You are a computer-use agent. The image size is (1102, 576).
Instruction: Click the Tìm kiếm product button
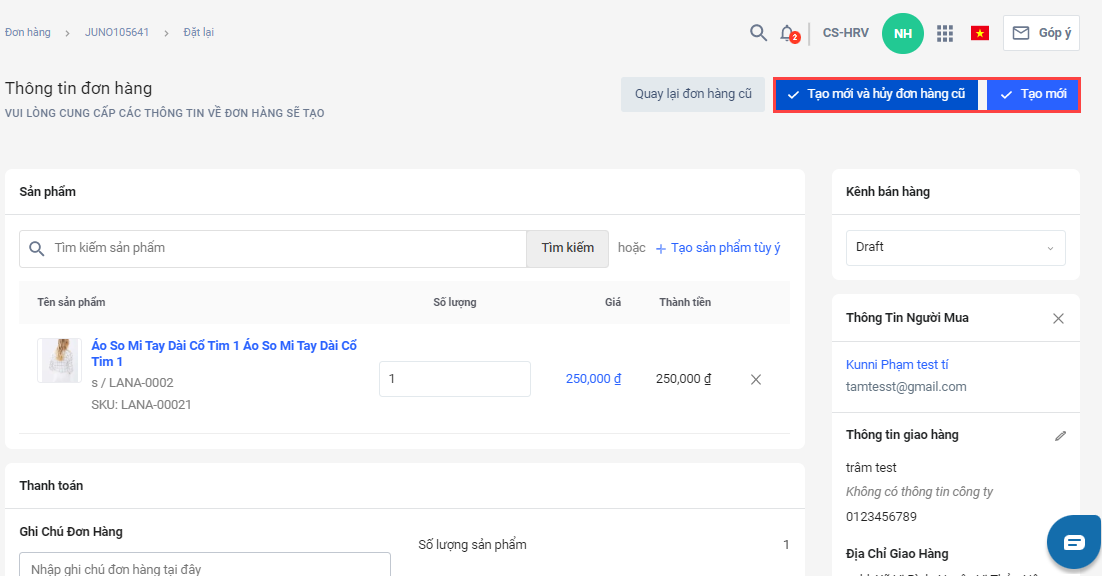(x=567, y=248)
